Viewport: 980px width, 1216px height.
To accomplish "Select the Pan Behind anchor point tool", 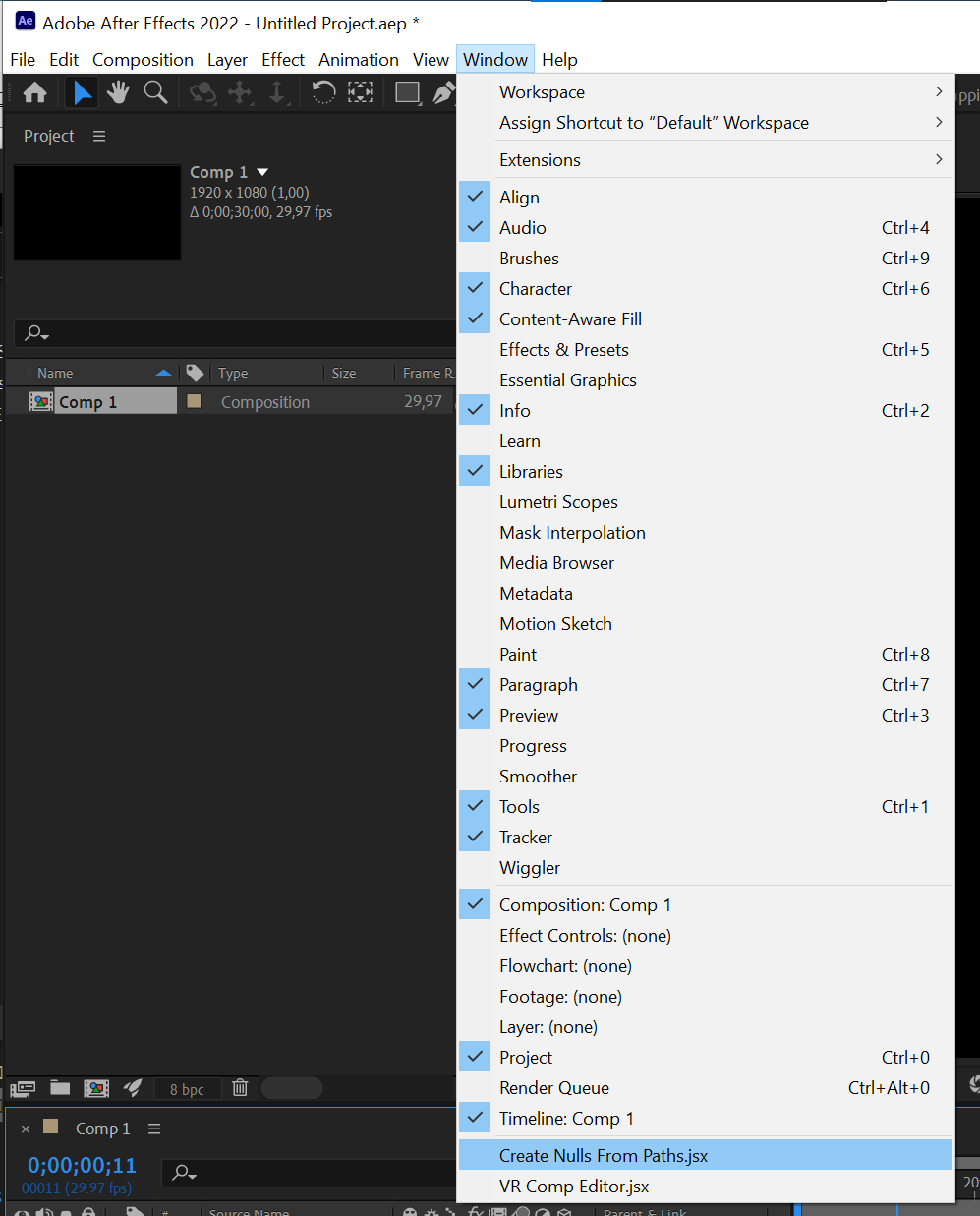I will click(361, 92).
